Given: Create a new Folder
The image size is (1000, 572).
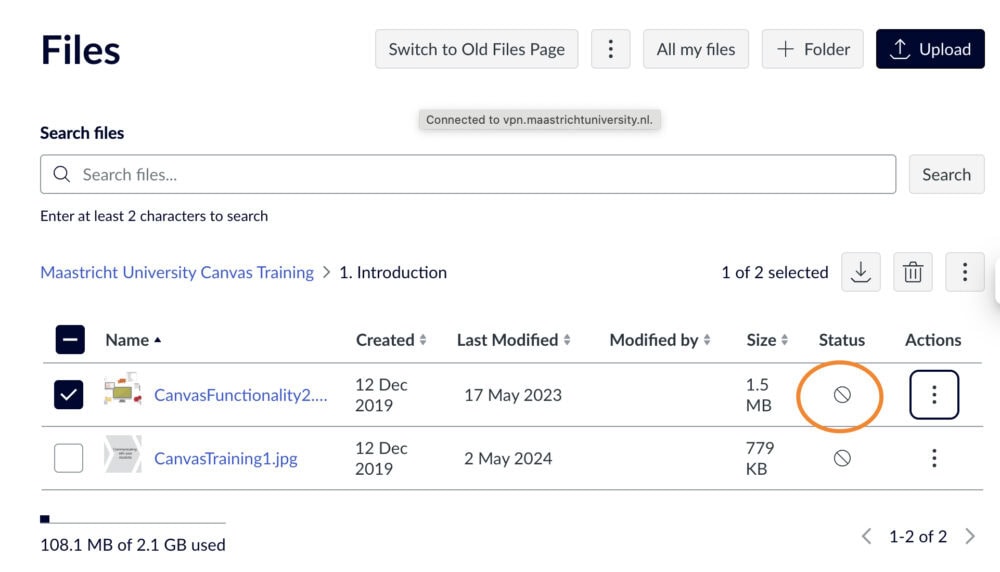Looking at the screenshot, I should click(x=812, y=49).
